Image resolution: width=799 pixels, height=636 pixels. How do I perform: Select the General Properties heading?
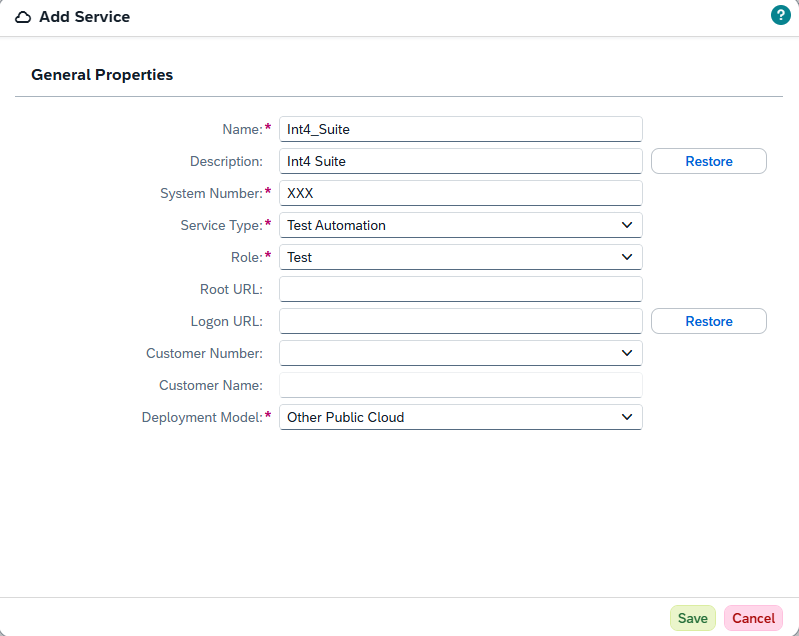click(x=102, y=75)
